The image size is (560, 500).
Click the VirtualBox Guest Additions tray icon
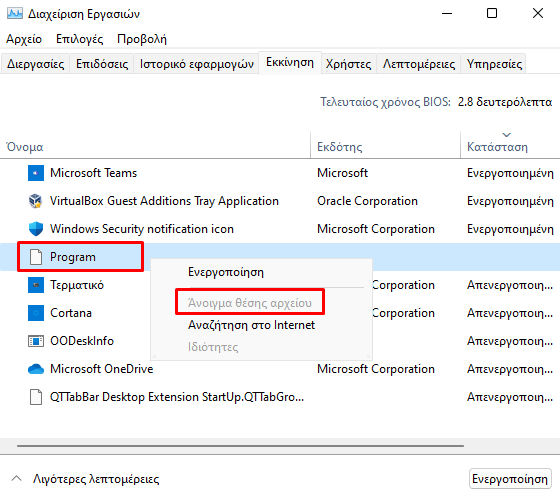[36, 201]
